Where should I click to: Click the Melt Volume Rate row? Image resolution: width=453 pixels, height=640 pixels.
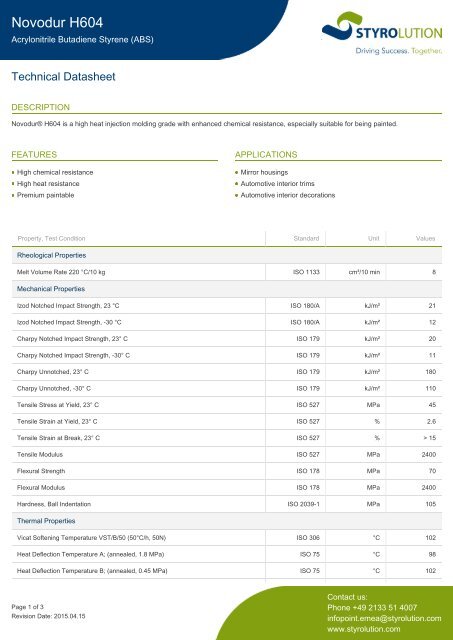[227, 272]
